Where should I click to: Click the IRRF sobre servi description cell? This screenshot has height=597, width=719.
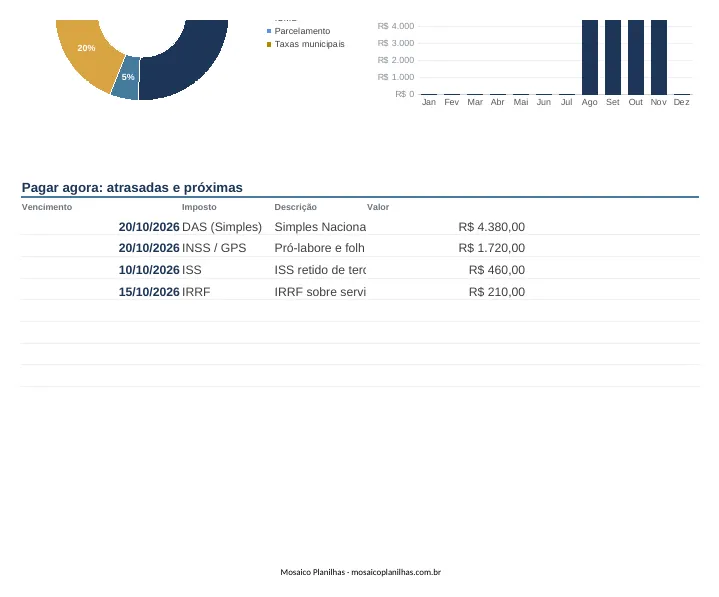click(x=320, y=292)
